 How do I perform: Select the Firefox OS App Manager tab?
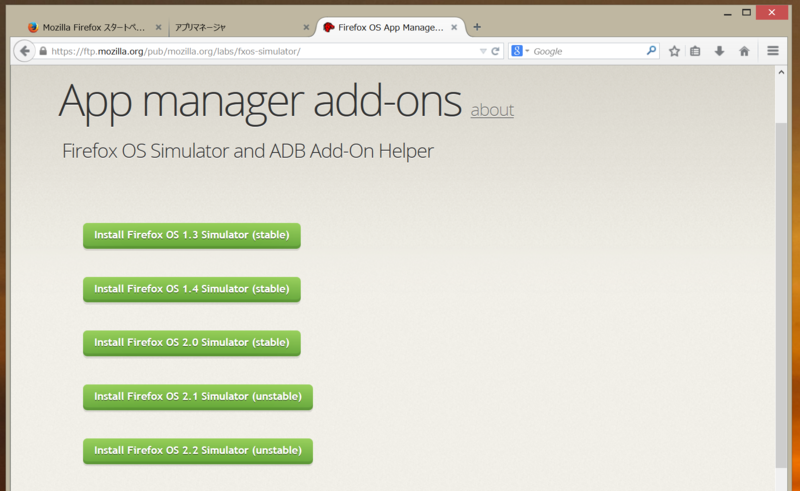[390, 27]
